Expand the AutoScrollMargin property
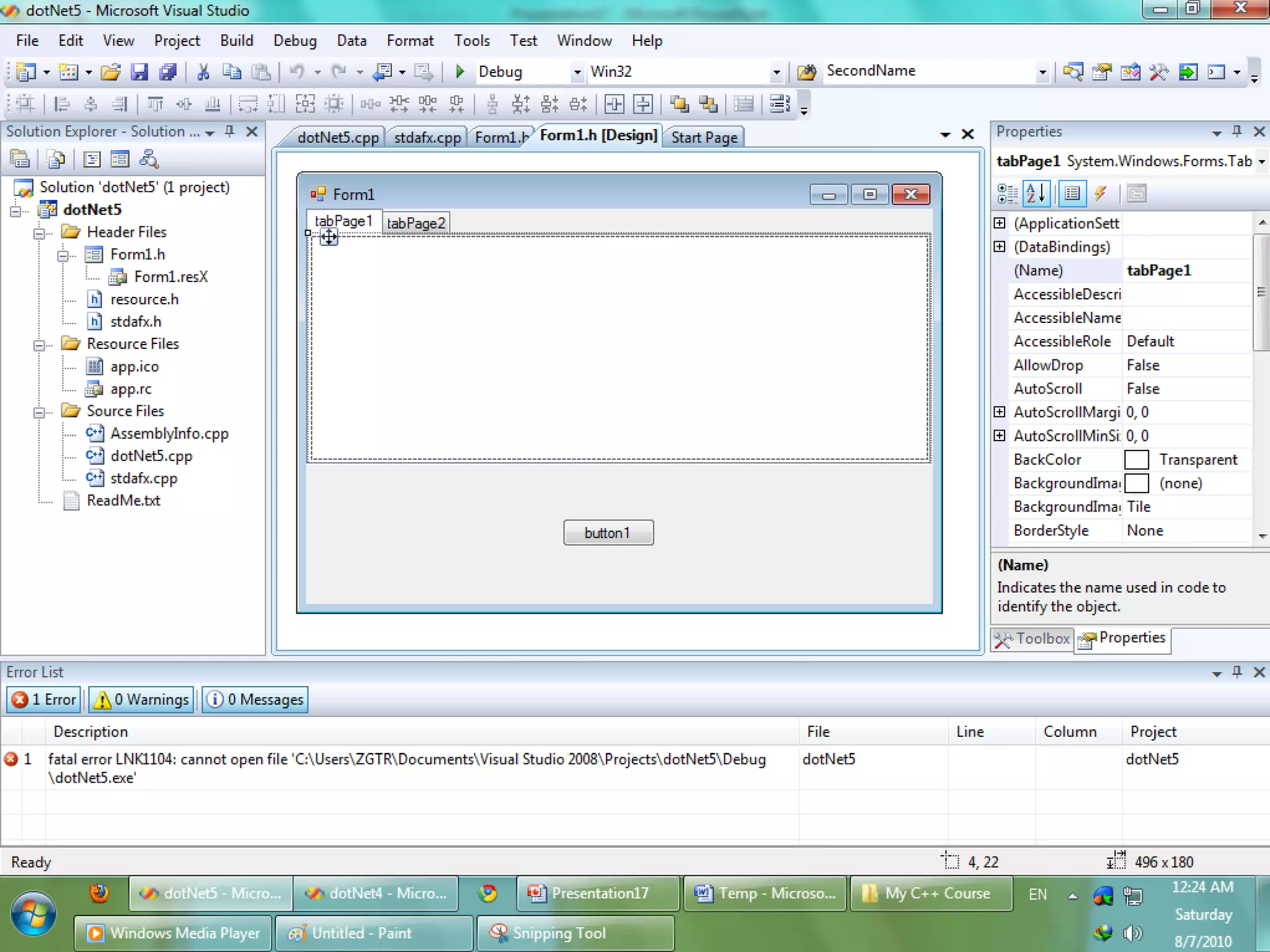Image resolution: width=1270 pixels, height=952 pixels. point(999,412)
